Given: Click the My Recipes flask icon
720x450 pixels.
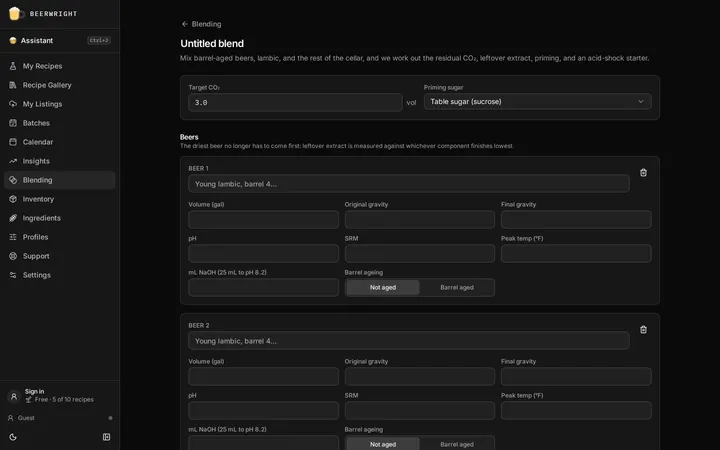Looking at the screenshot, I should click(13, 66).
